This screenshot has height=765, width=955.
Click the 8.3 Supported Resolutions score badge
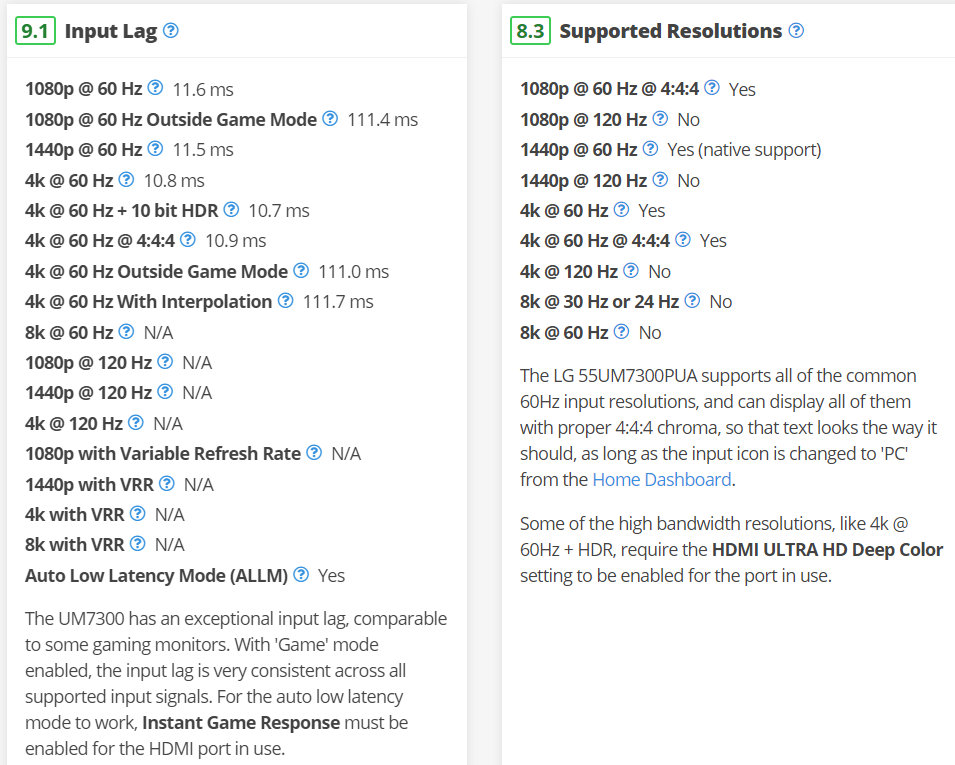click(529, 31)
